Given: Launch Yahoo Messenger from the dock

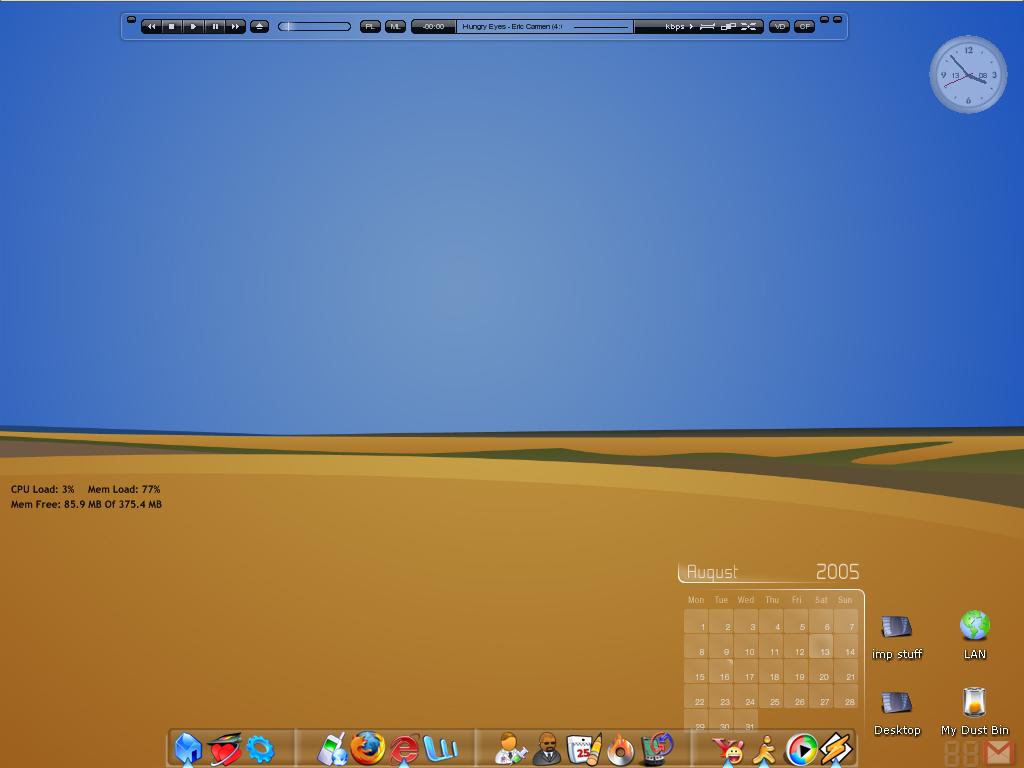Looking at the screenshot, I should coord(728,750).
